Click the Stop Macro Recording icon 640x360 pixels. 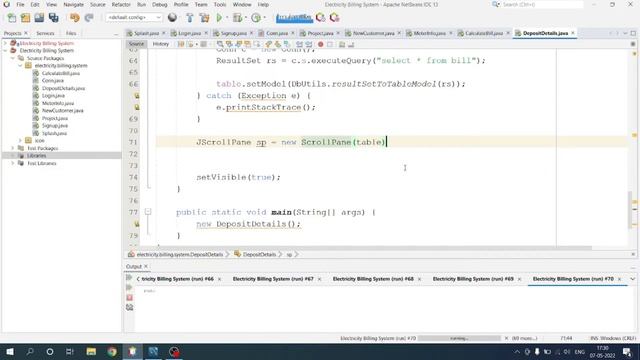(x=330, y=44)
